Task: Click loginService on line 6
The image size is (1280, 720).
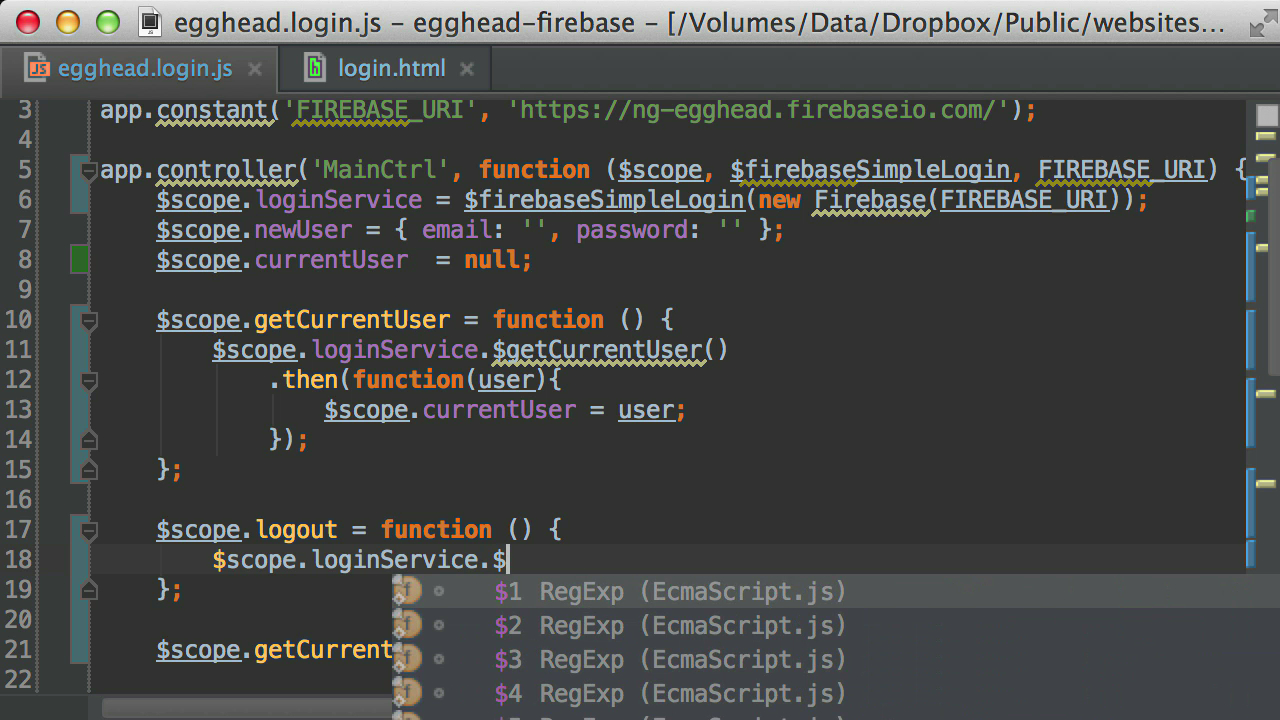Action: 338,200
